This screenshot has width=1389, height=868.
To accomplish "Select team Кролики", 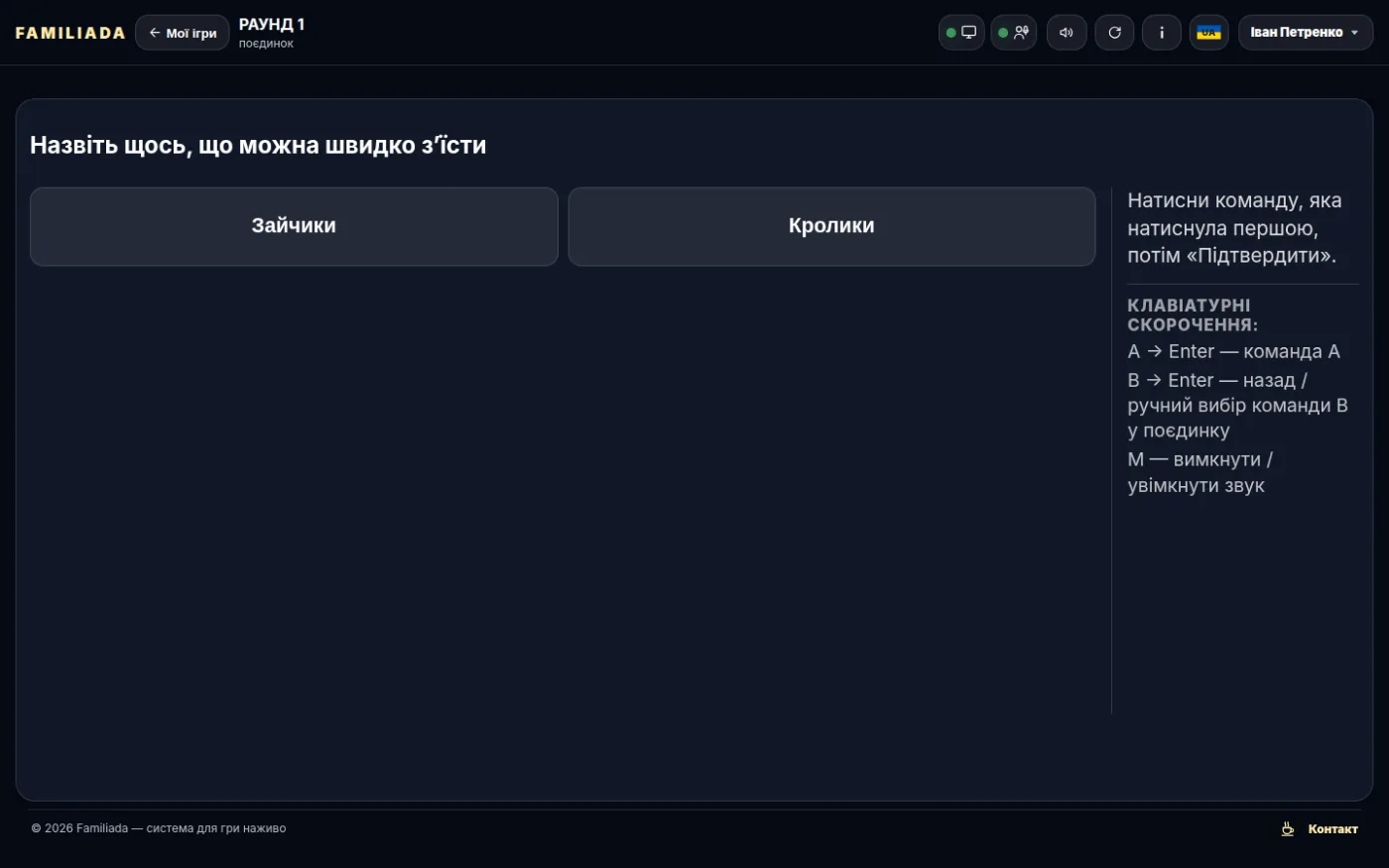I will click(831, 226).
